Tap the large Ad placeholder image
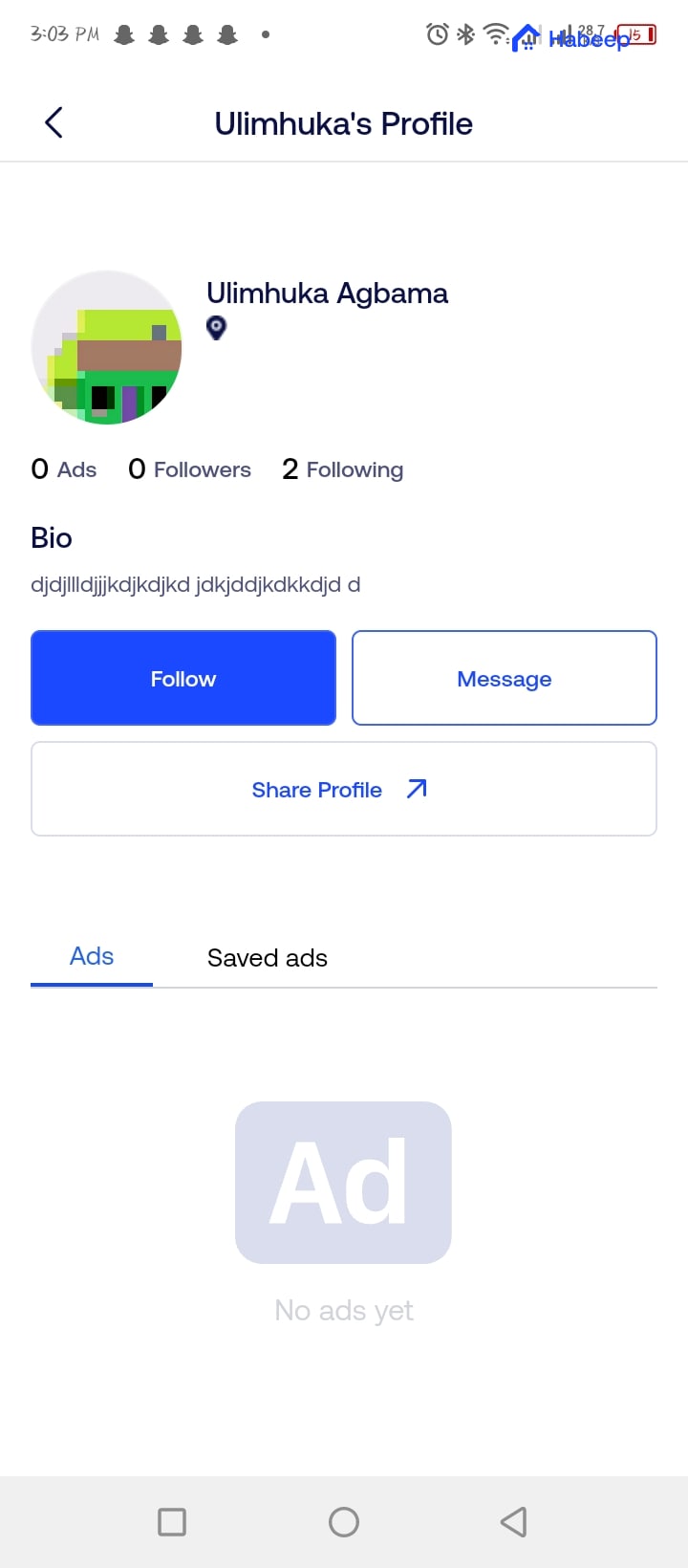 pos(343,1182)
